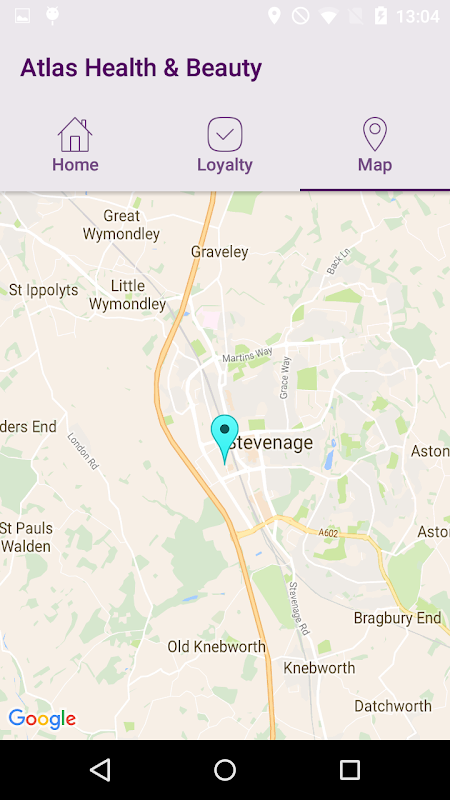
Task: Tap the Map pin tab icon
Action: point(375,134)
